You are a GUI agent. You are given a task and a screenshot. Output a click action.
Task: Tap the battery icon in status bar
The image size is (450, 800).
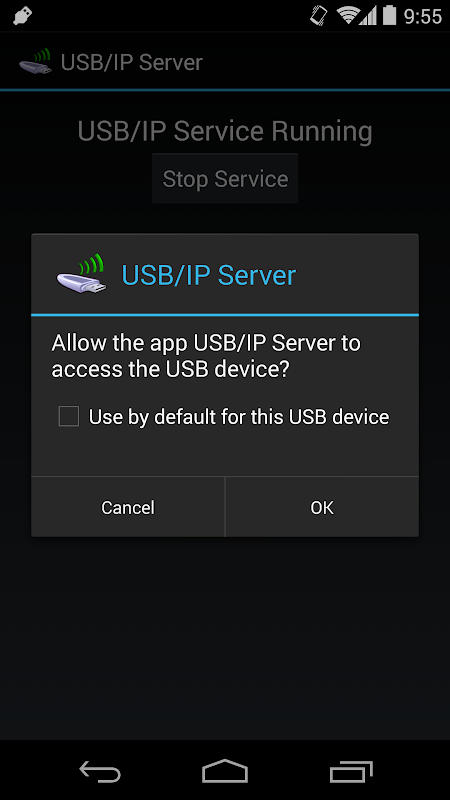[389, 15]
